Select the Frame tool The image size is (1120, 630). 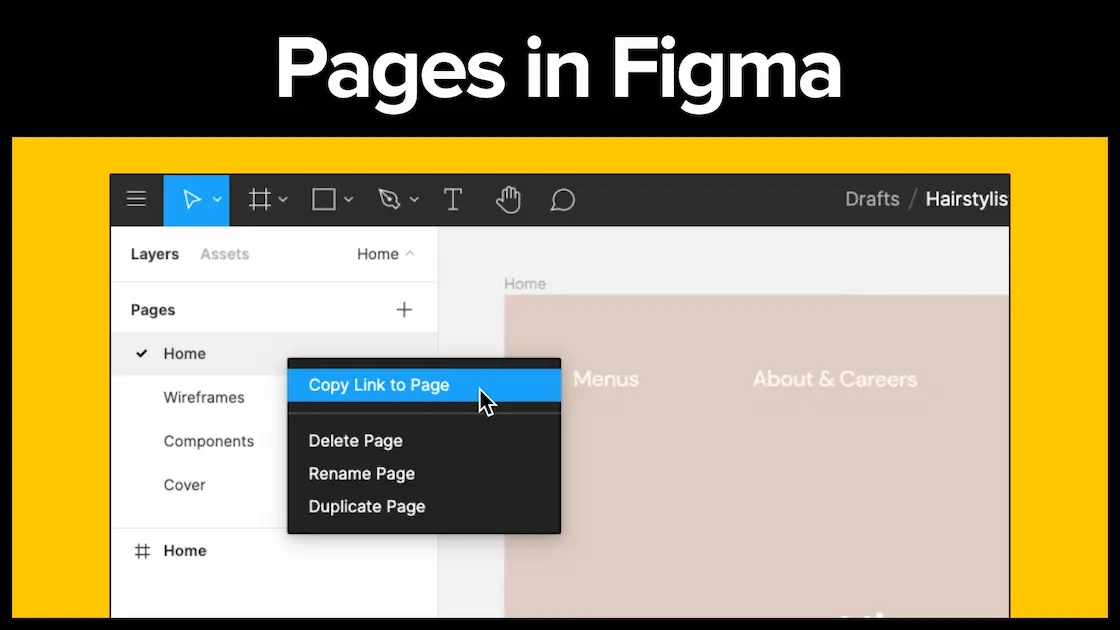[259, 199]
